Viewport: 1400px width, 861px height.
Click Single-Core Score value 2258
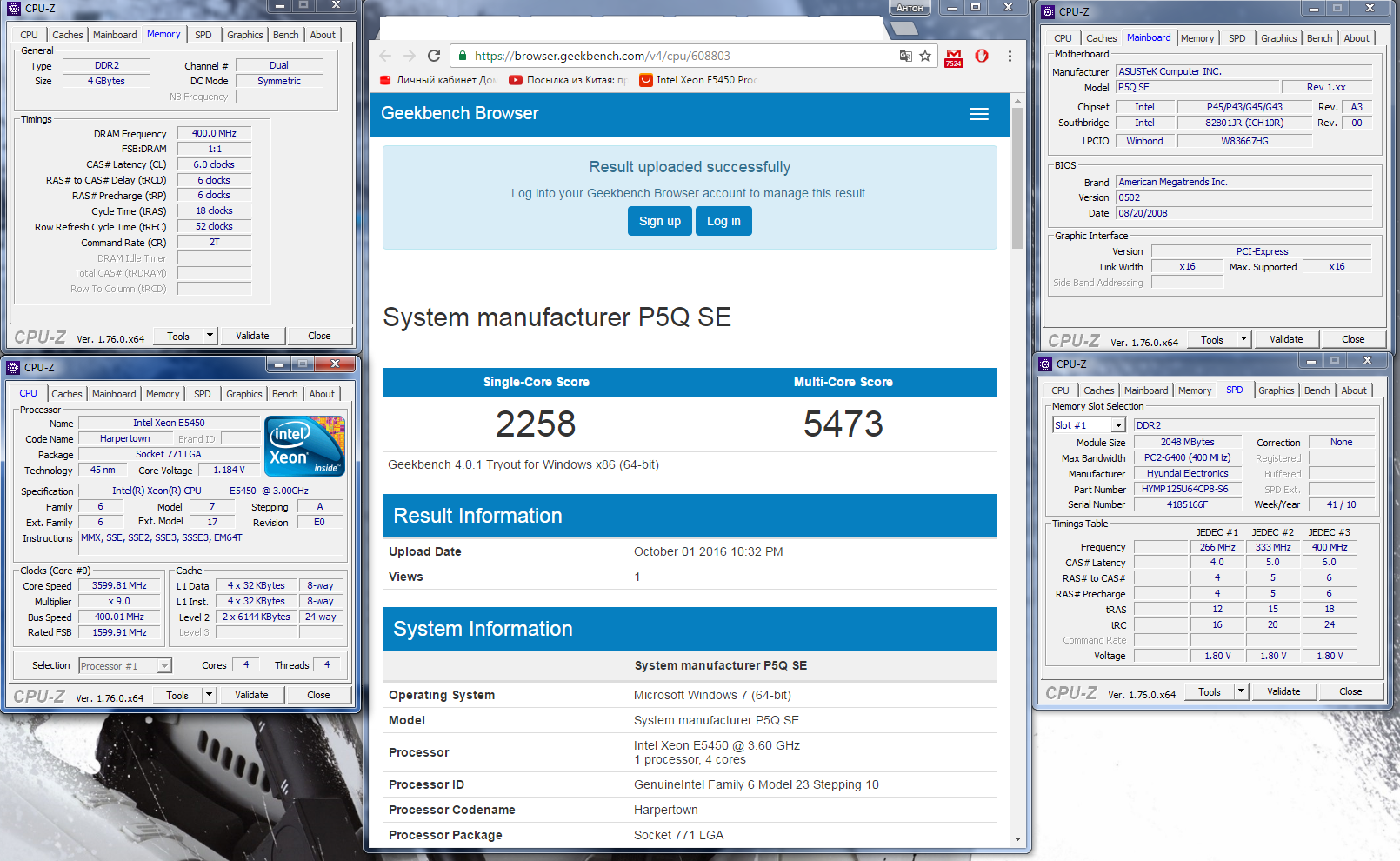coord(536,424)
